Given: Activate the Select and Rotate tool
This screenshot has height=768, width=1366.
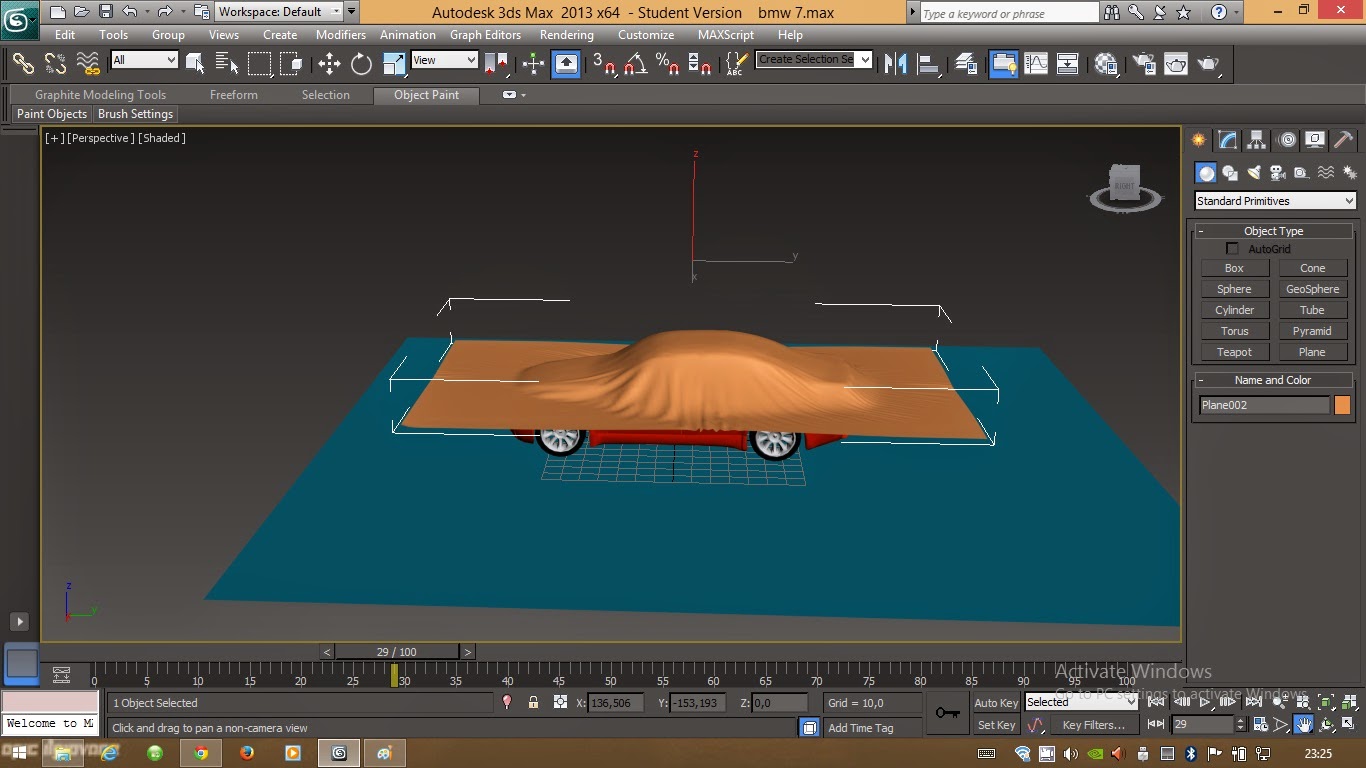Looking at the screenshot, I should click(361, 64).
